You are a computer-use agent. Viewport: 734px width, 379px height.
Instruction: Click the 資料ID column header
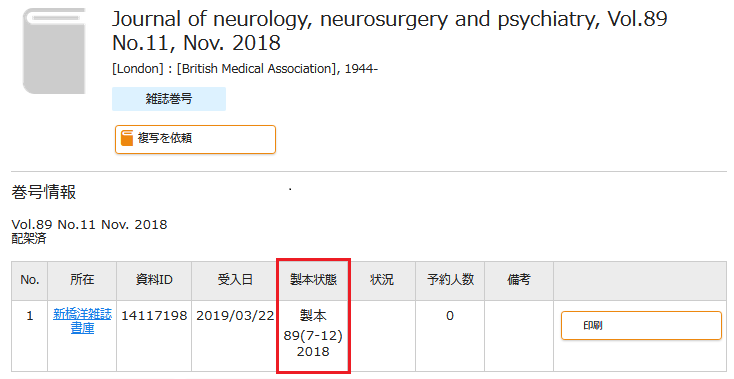click(154, 280)
